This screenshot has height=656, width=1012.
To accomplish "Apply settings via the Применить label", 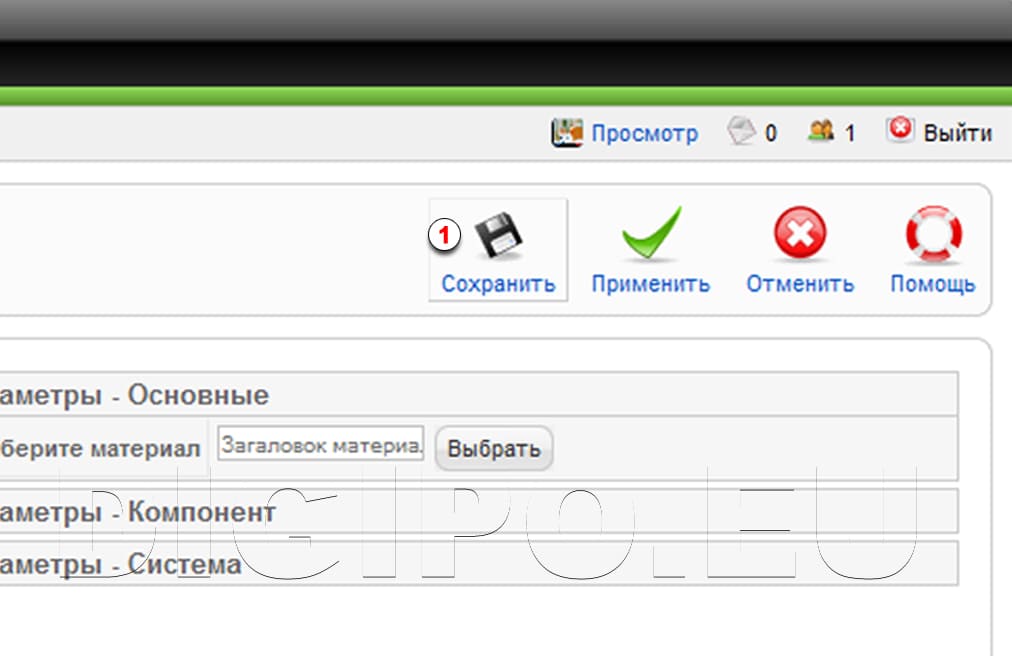I will tap(650, 282).
